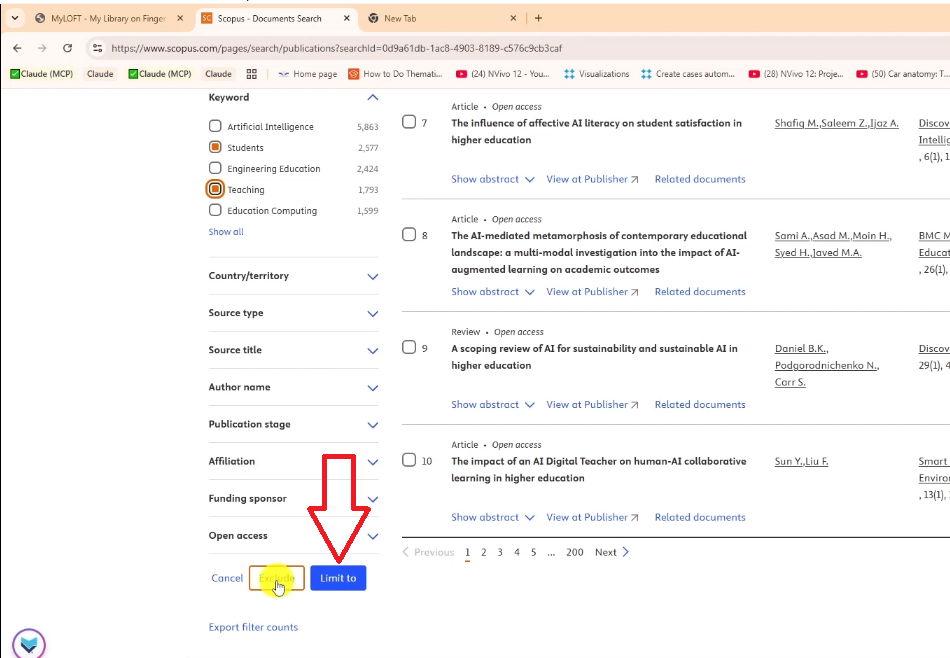
Task: Open Create cases autom... bookmark
Action: coord(688,74)
